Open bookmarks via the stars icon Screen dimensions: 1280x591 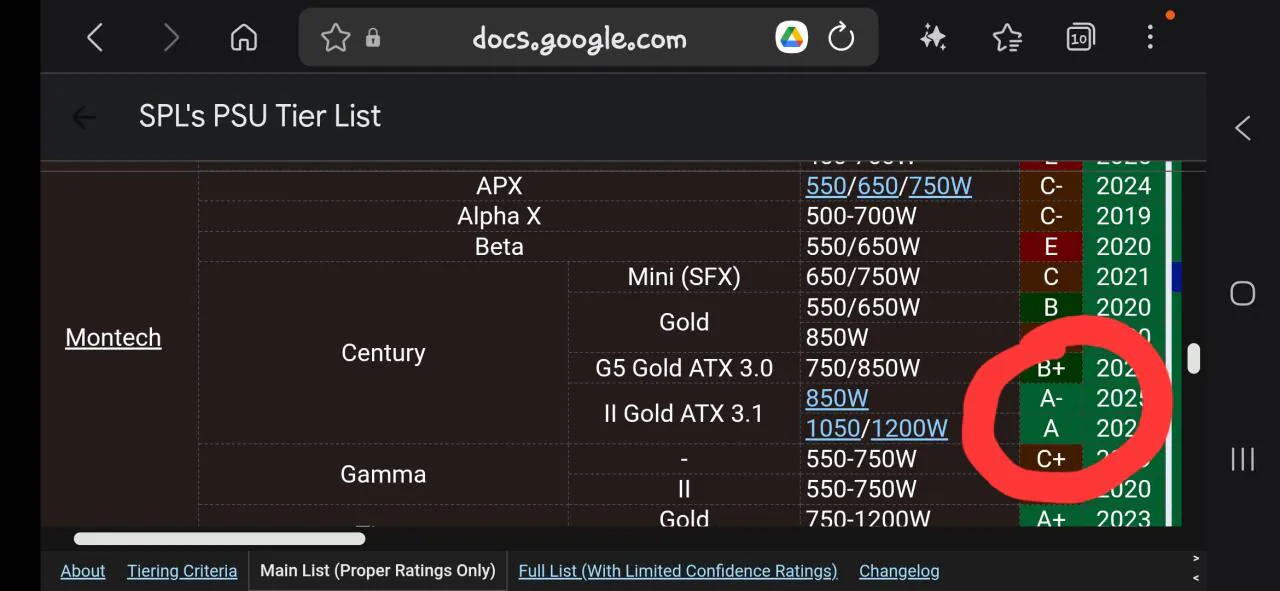coord(1006,37)
